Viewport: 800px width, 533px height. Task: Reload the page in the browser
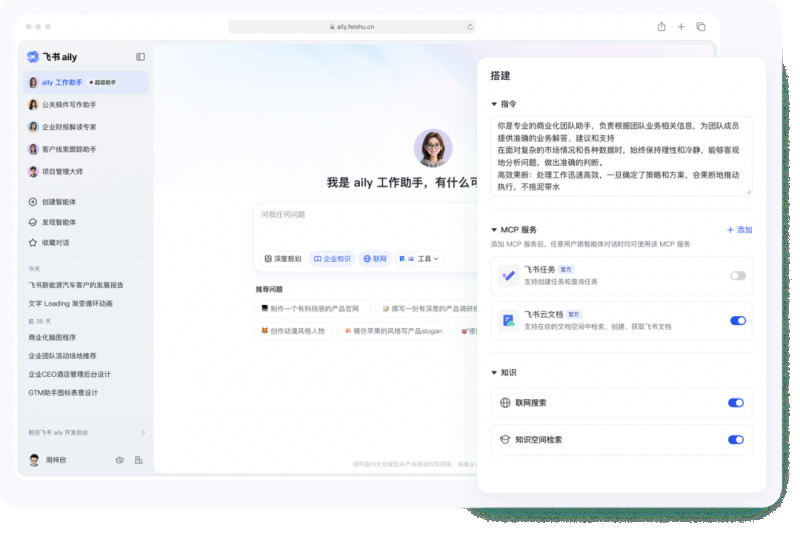click(470, 27)
